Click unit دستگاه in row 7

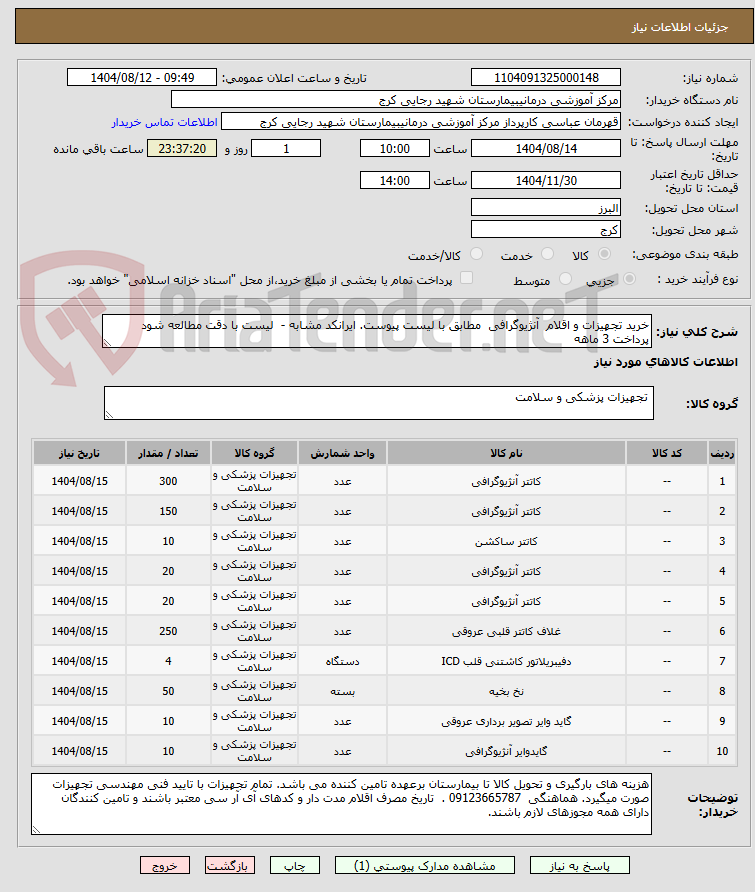[x=343, y=661]
